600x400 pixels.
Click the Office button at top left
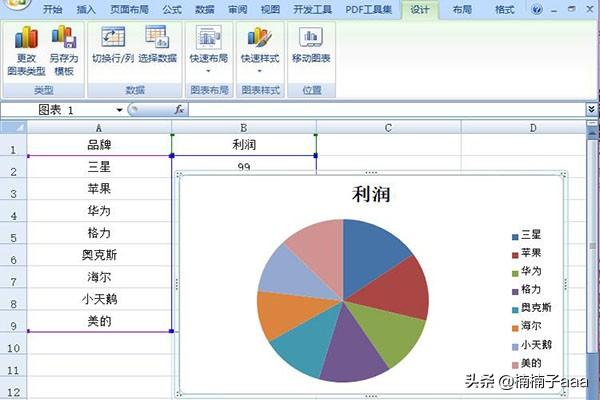tap(15, 4)
